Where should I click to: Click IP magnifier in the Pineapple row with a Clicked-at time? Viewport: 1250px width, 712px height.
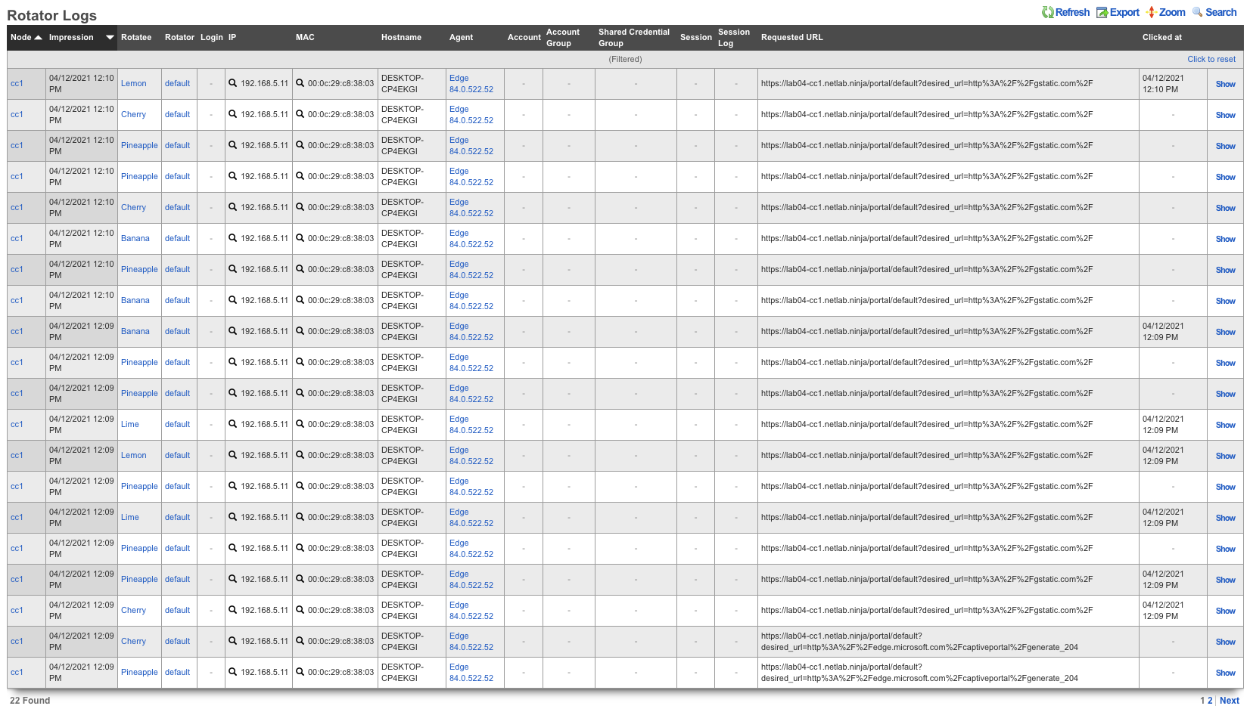(x=233, y=580)
